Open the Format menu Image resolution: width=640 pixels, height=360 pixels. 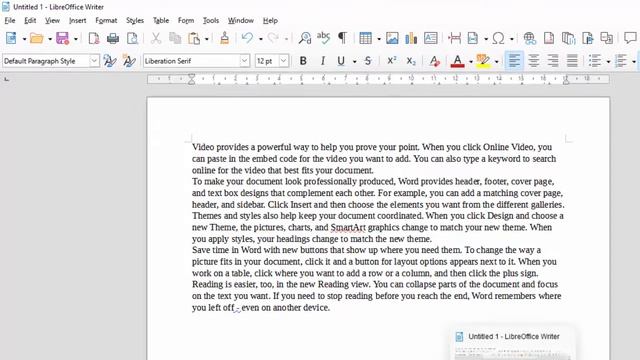(x=106, y=20)
